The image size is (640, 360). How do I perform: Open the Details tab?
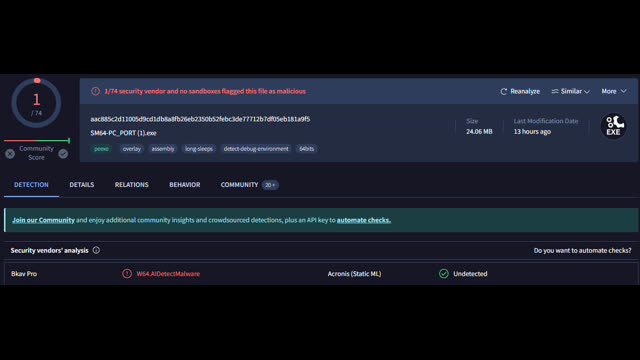pyautogui.click(x=82, y=185)
